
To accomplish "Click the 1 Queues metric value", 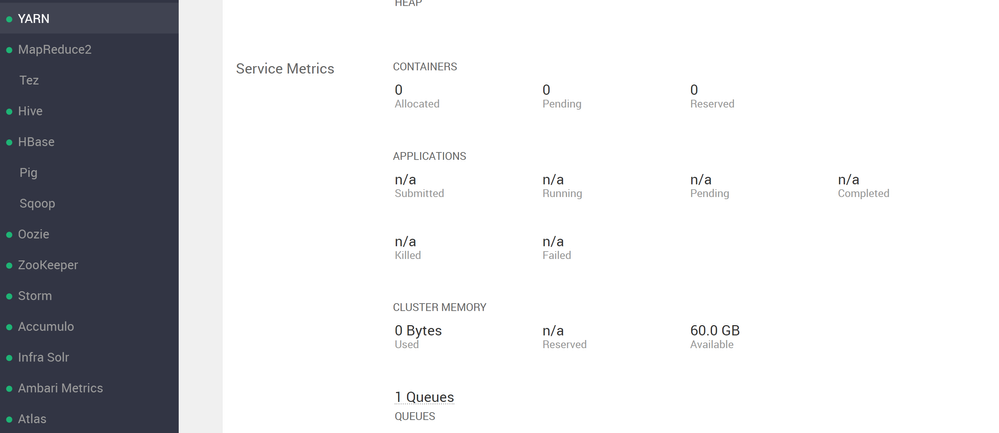I will pyautogui.click(x=424, y=397).
